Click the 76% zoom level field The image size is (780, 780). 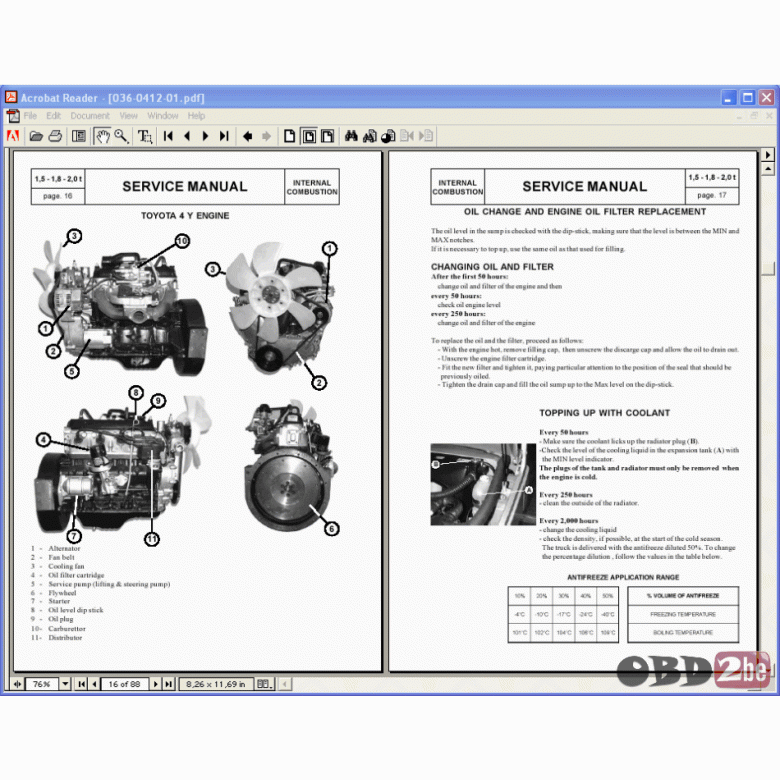point(41,684)
